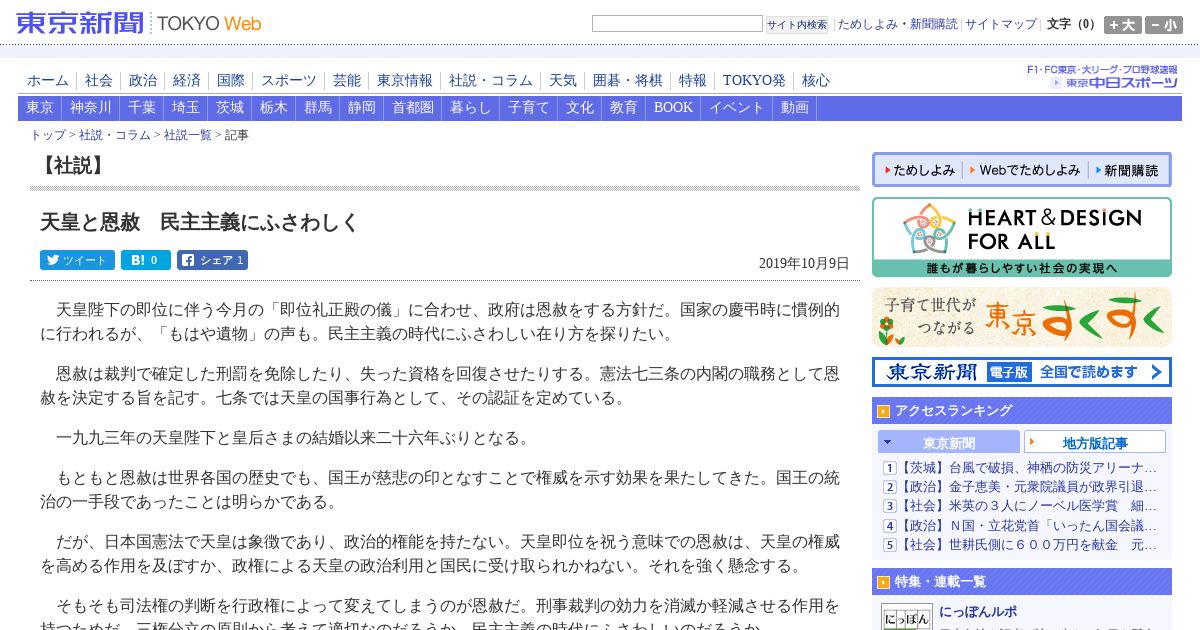Open the 東京新聞 電子版 banner

click(1022, 372)
